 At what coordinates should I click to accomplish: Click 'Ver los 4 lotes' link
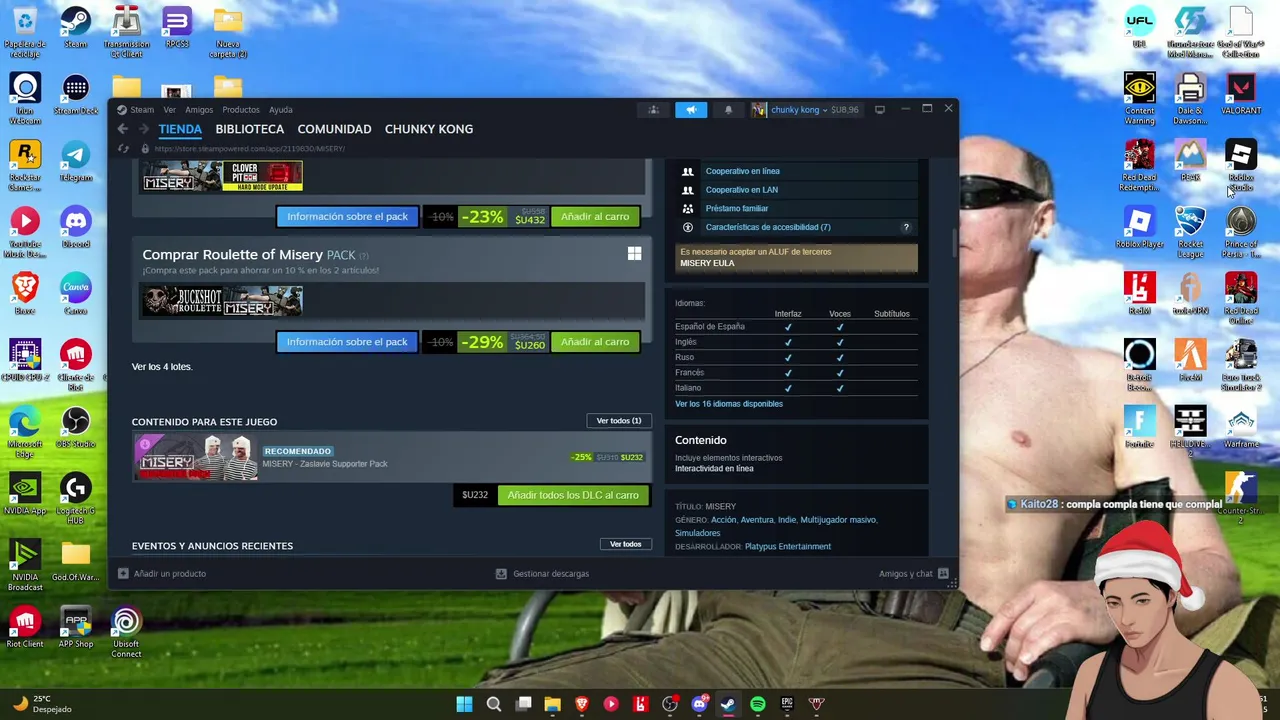tap(162, 367)
